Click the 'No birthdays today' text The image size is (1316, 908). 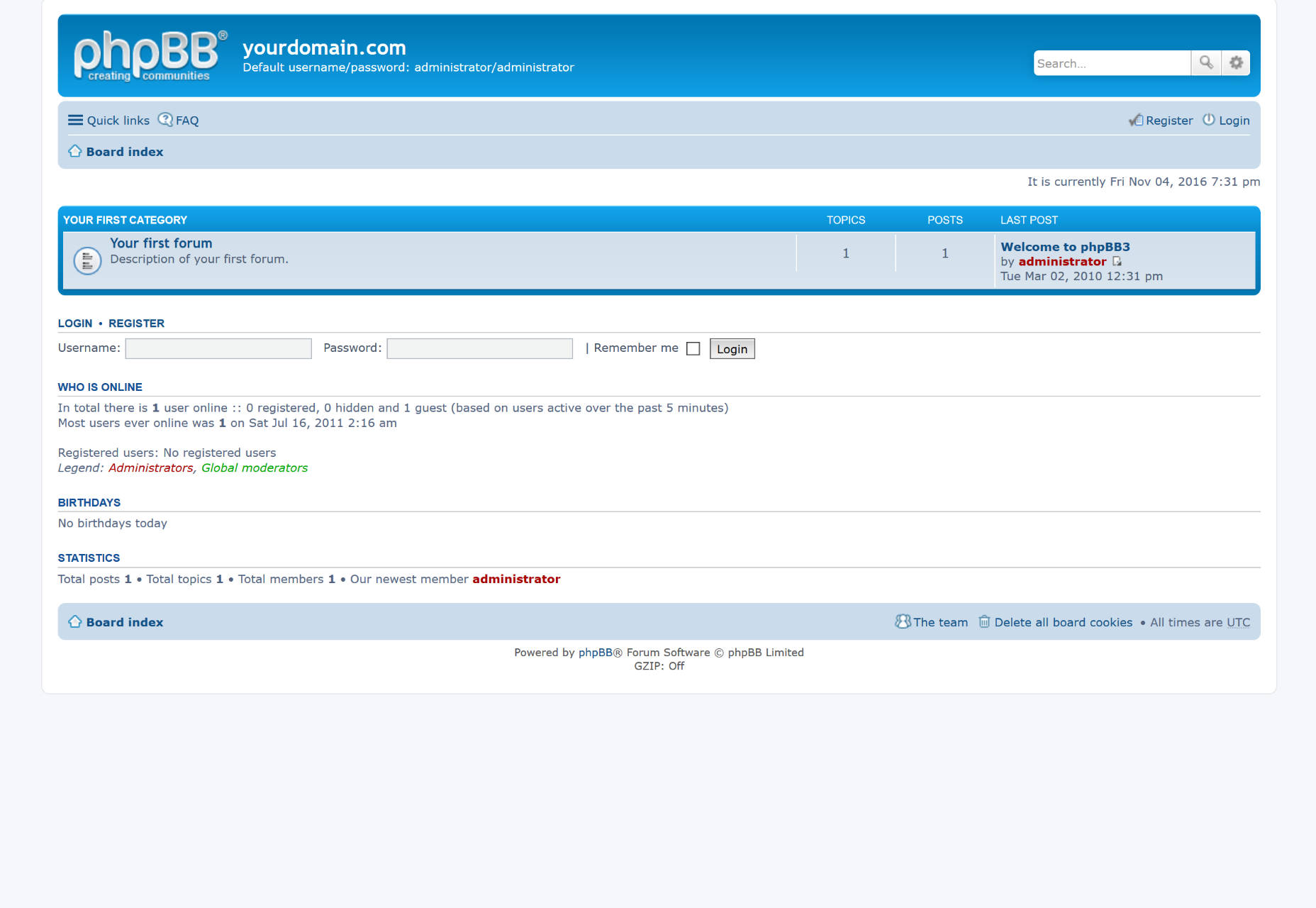coord(113,523)
